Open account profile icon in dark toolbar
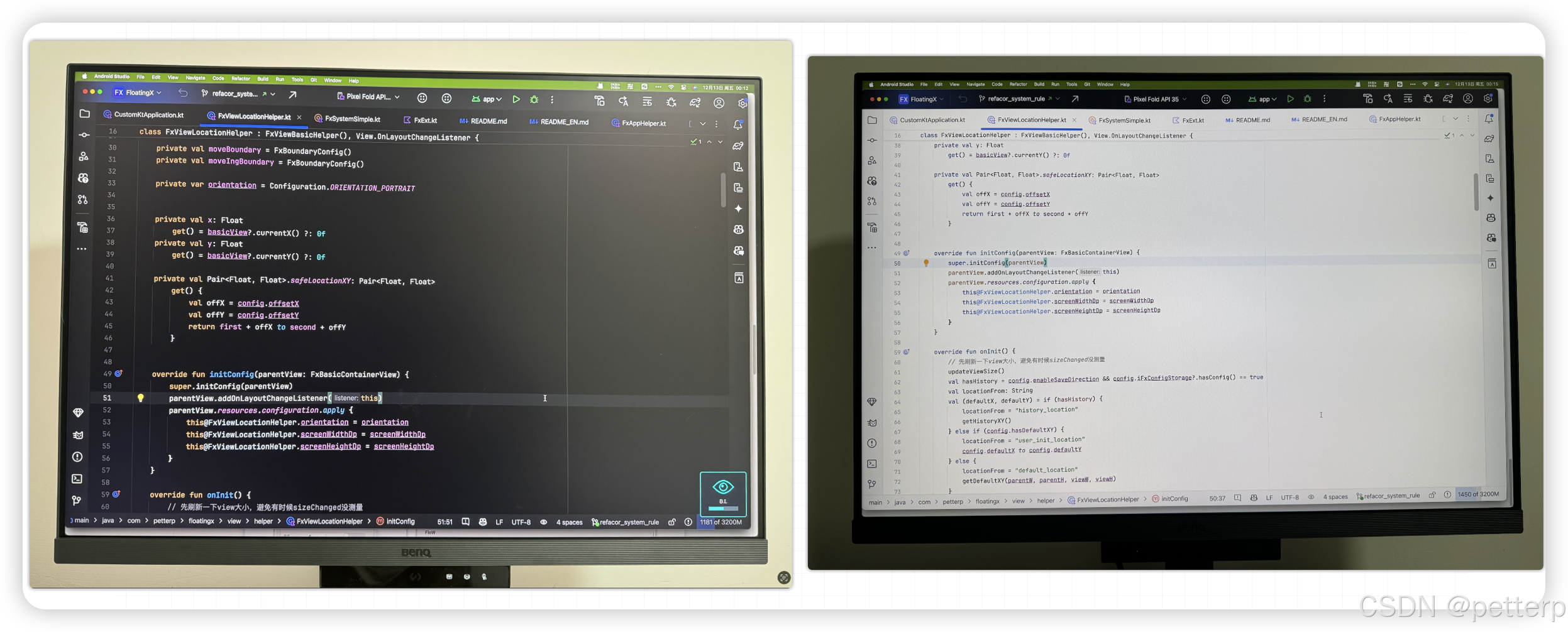Image resolution: width=1568 pixels, height=632 pixels. 719,103
